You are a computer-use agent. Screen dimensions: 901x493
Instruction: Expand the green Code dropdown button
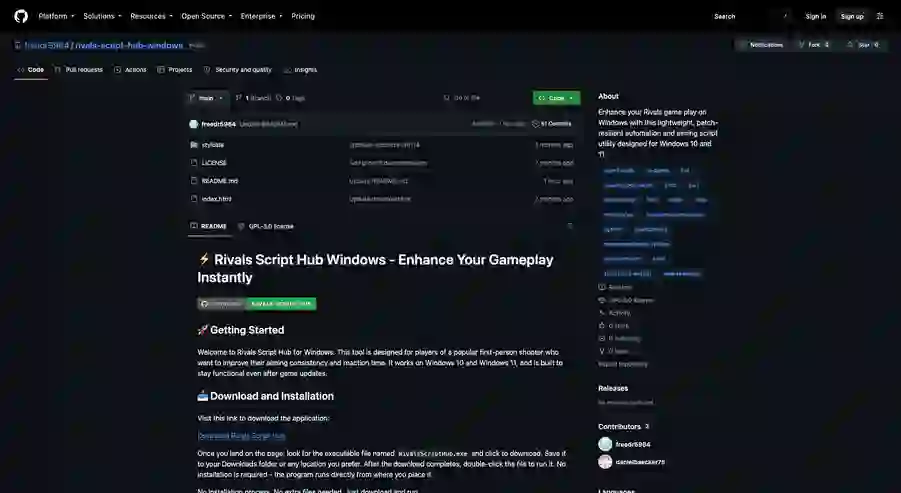tap(556, 98)
